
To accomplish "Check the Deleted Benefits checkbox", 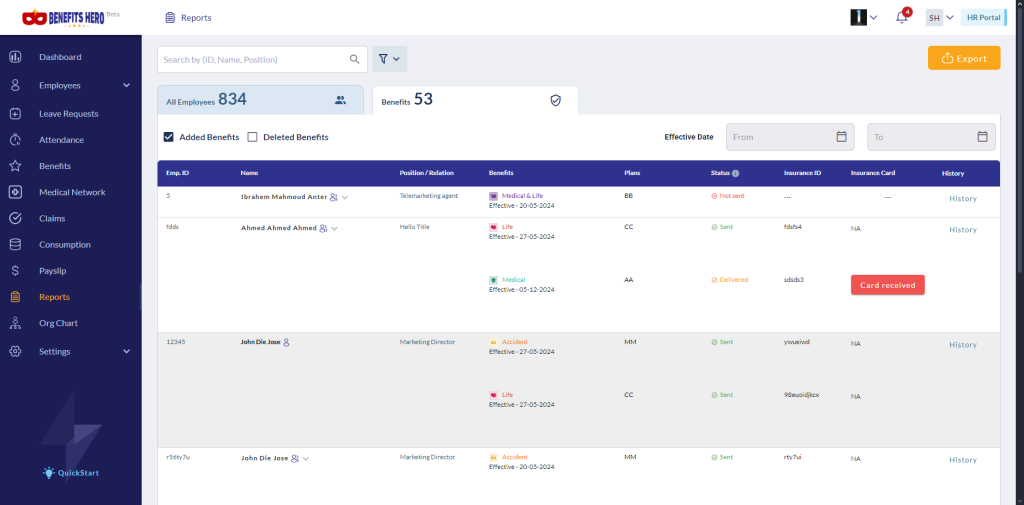I will (x=253, y=137).
